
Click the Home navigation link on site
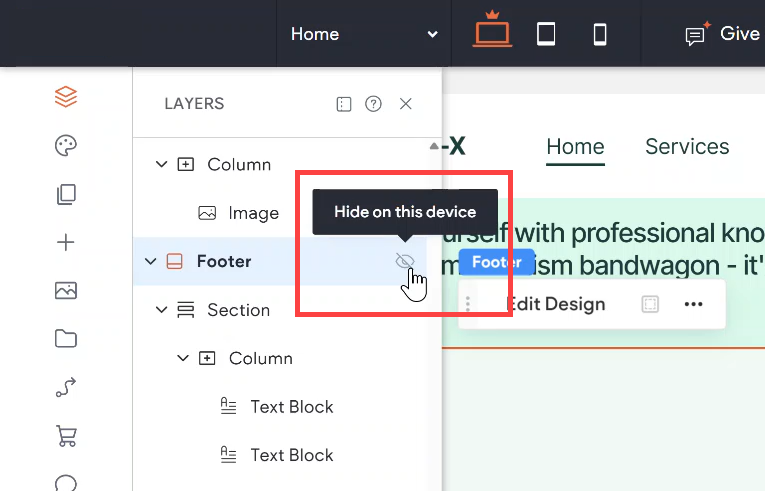575,147
